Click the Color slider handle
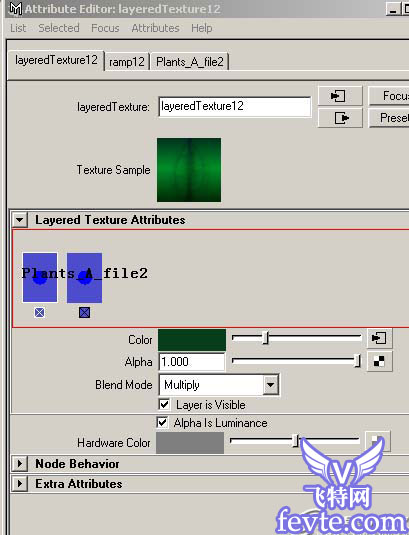This screenshot has height=535, width=409. [x=266, y=338]
